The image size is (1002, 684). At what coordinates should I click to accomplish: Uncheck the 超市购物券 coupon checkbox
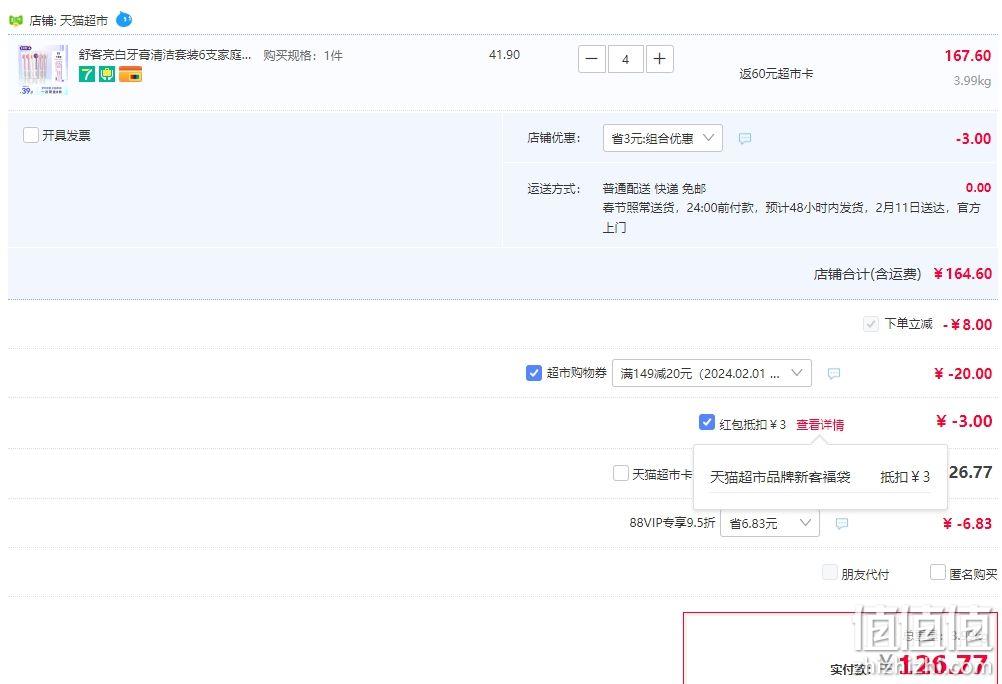[x=534, y=373]
